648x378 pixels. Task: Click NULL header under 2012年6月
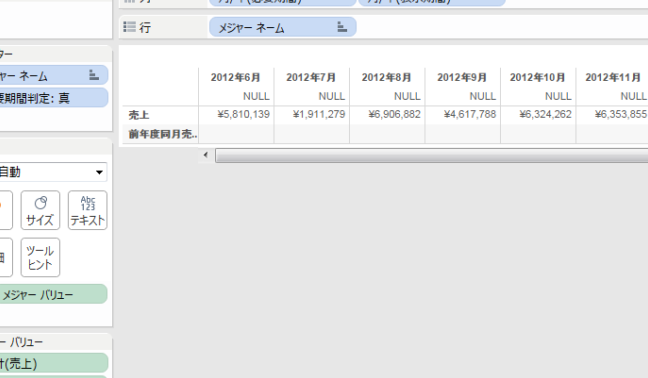tap(256, 96)
